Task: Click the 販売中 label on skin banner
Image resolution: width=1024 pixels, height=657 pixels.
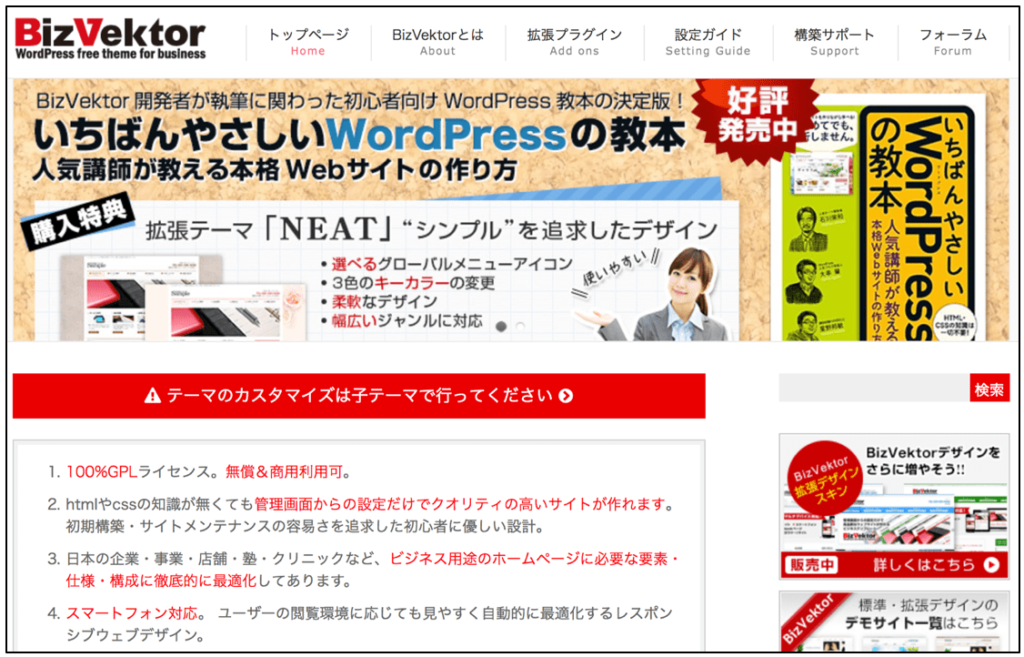Action: click(x=813, y=565)
